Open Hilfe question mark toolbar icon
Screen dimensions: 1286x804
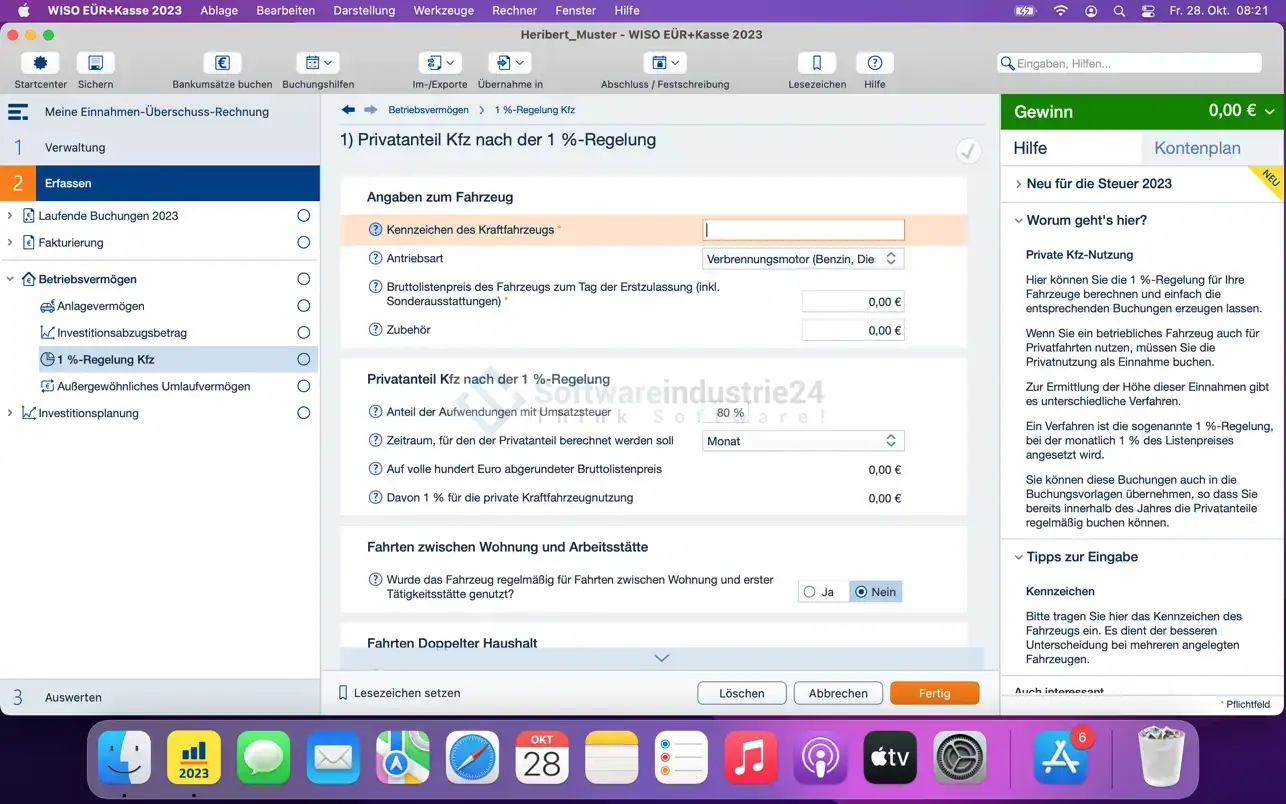tap(874, 63)
